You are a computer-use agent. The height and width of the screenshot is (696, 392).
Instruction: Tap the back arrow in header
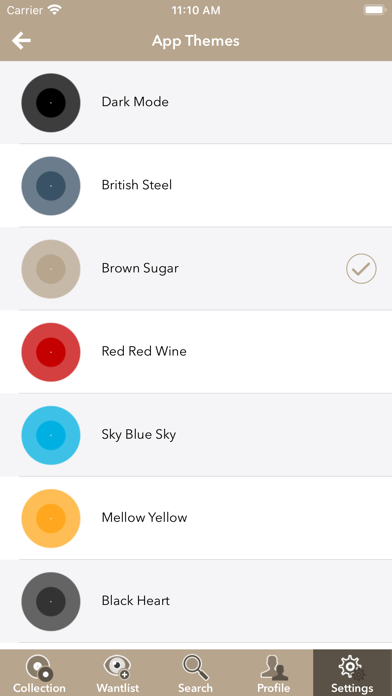point(21,41)
